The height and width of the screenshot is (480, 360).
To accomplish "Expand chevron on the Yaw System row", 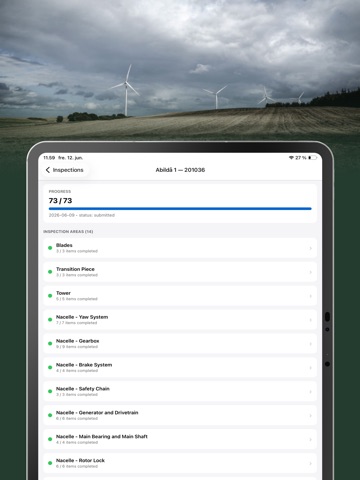I will tap(311, 320).
